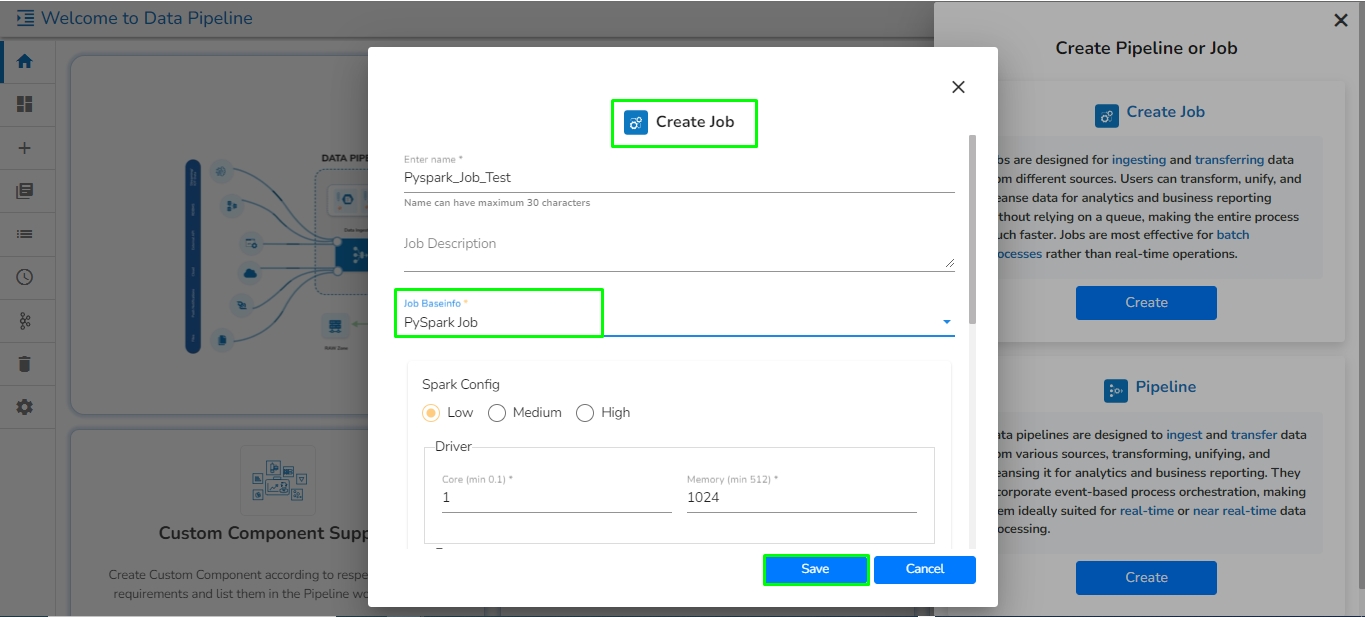Click the Save button
Viewport: 1365px width, 617px height.
(815, 569)
